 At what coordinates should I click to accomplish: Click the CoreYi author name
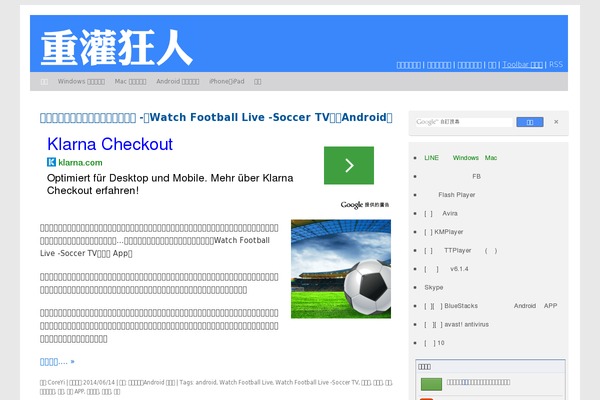57,382
